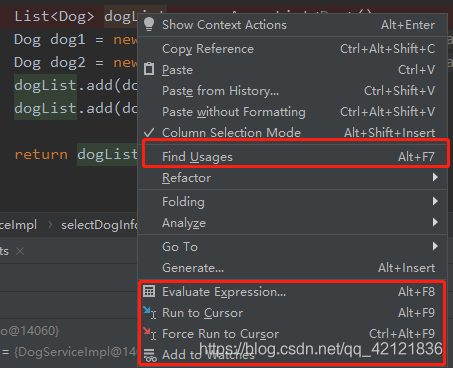The height and width of the screenshot is (368, 453).
Task: Click the Run to Cursor arrow icon
Action: pos(149,313)
